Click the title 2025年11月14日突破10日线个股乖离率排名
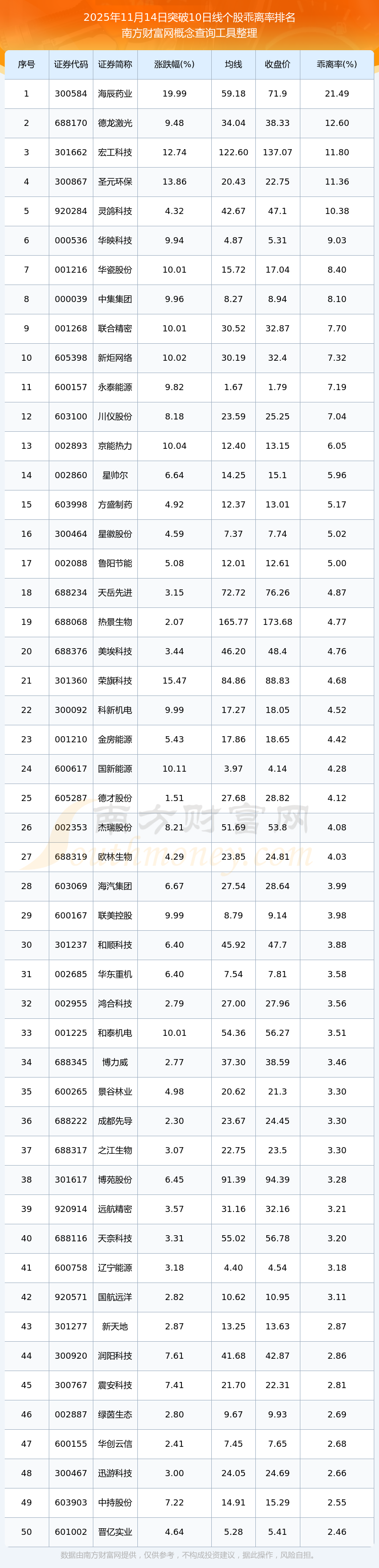Image resolution: width=379 pixels, height=1568 pixels. click(x=189, y=18)
